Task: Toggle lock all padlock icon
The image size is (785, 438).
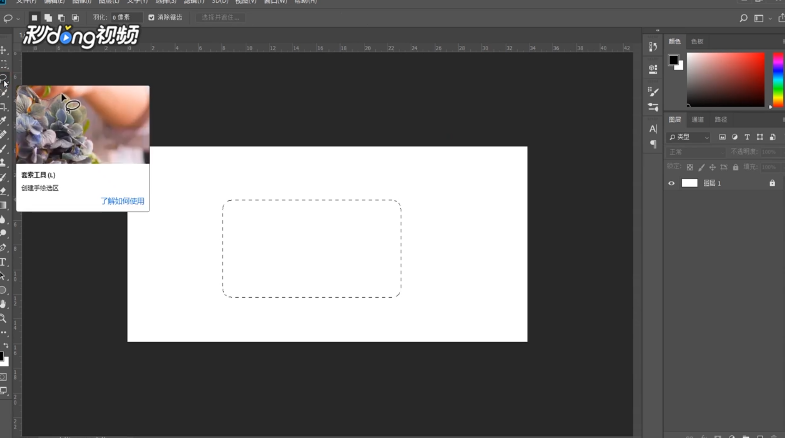Action: (x=735, y=167)
